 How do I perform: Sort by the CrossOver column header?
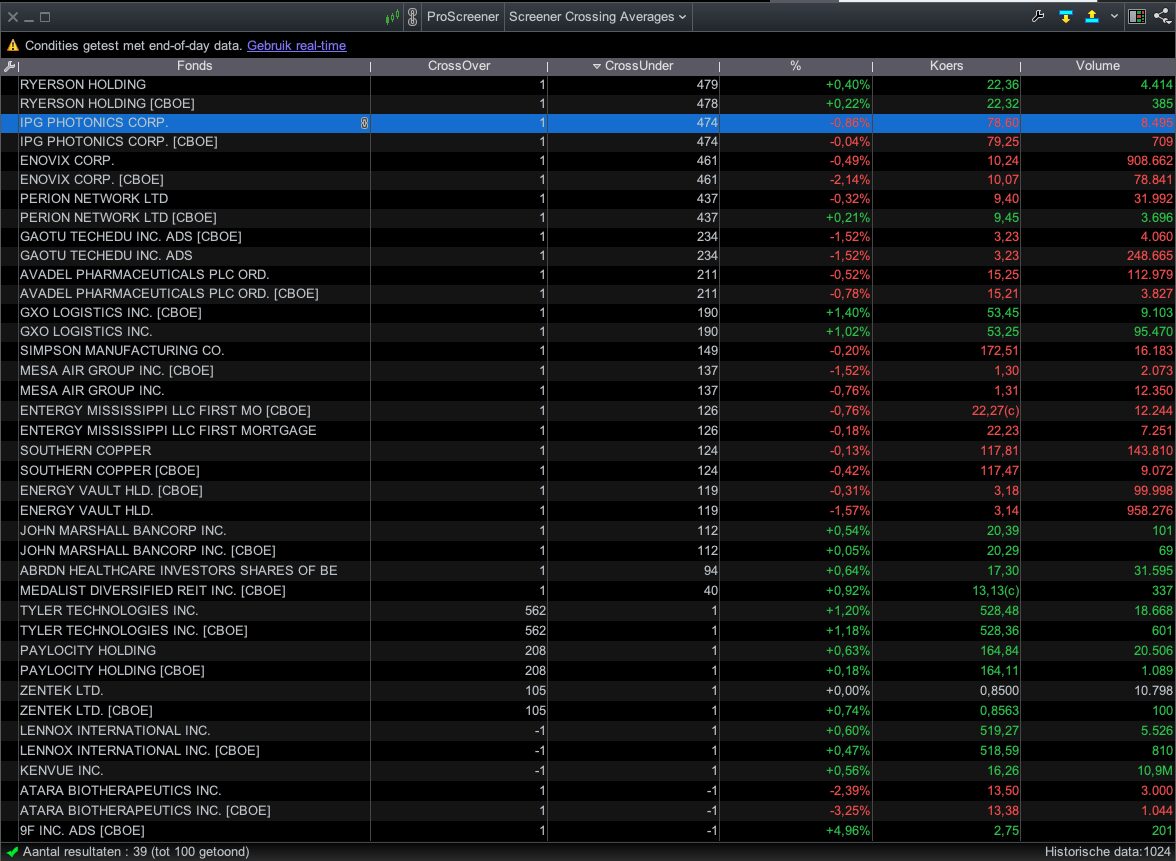tap(459, 66)
